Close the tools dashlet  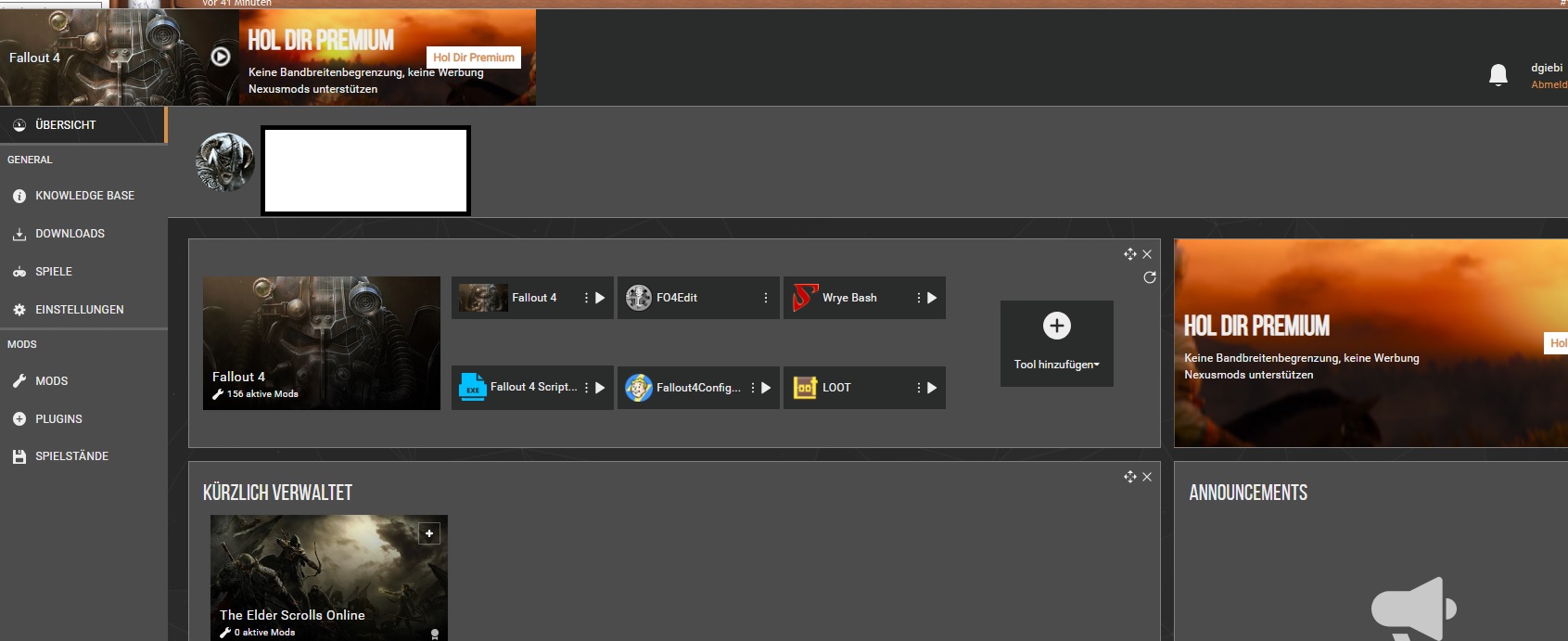1147,254
